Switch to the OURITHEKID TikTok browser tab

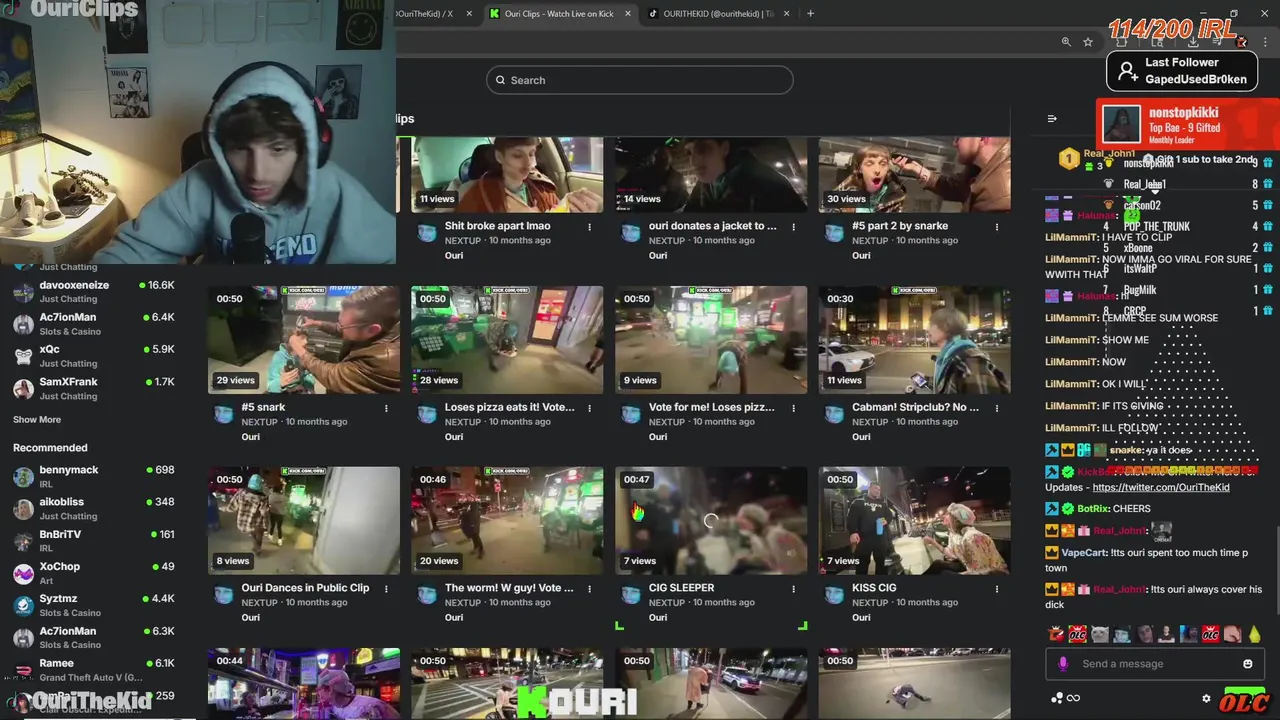point(720,13)
